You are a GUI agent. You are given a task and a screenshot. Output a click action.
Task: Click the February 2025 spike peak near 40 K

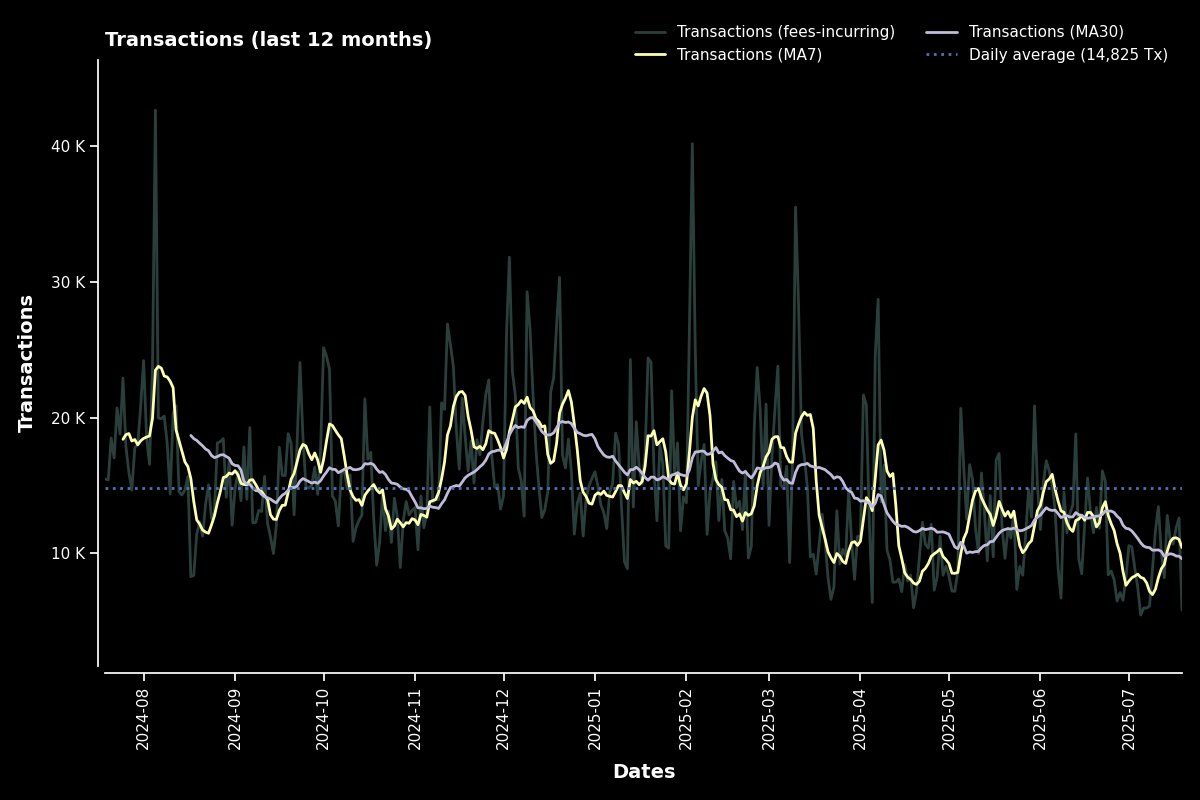pyautogui.click(x=691, y=143)
